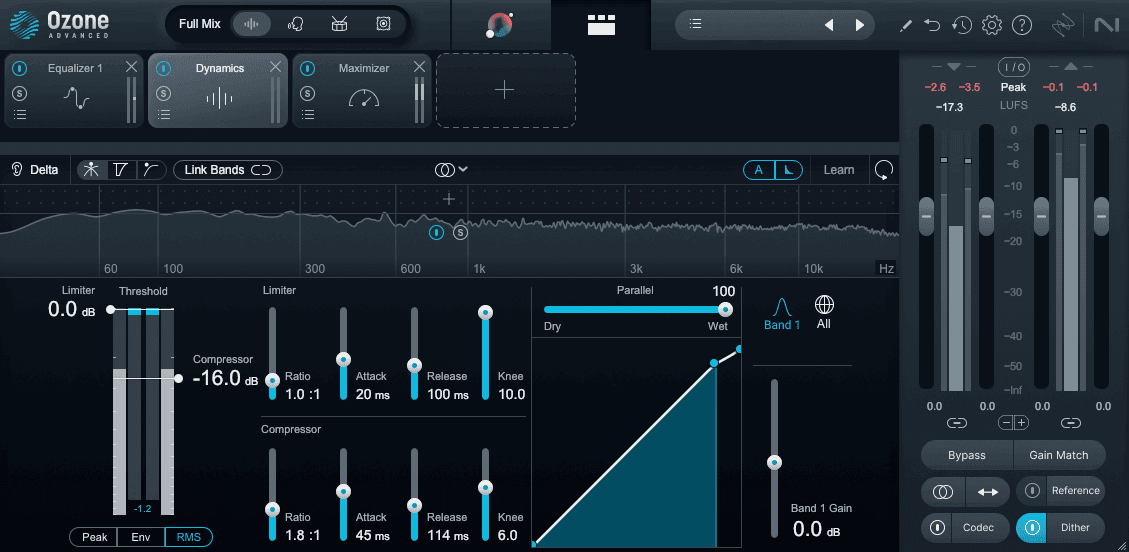Screen dimensions: 1129x552
Task: Toggle Dynamics module power button
Action: click(x=164, y=68)
